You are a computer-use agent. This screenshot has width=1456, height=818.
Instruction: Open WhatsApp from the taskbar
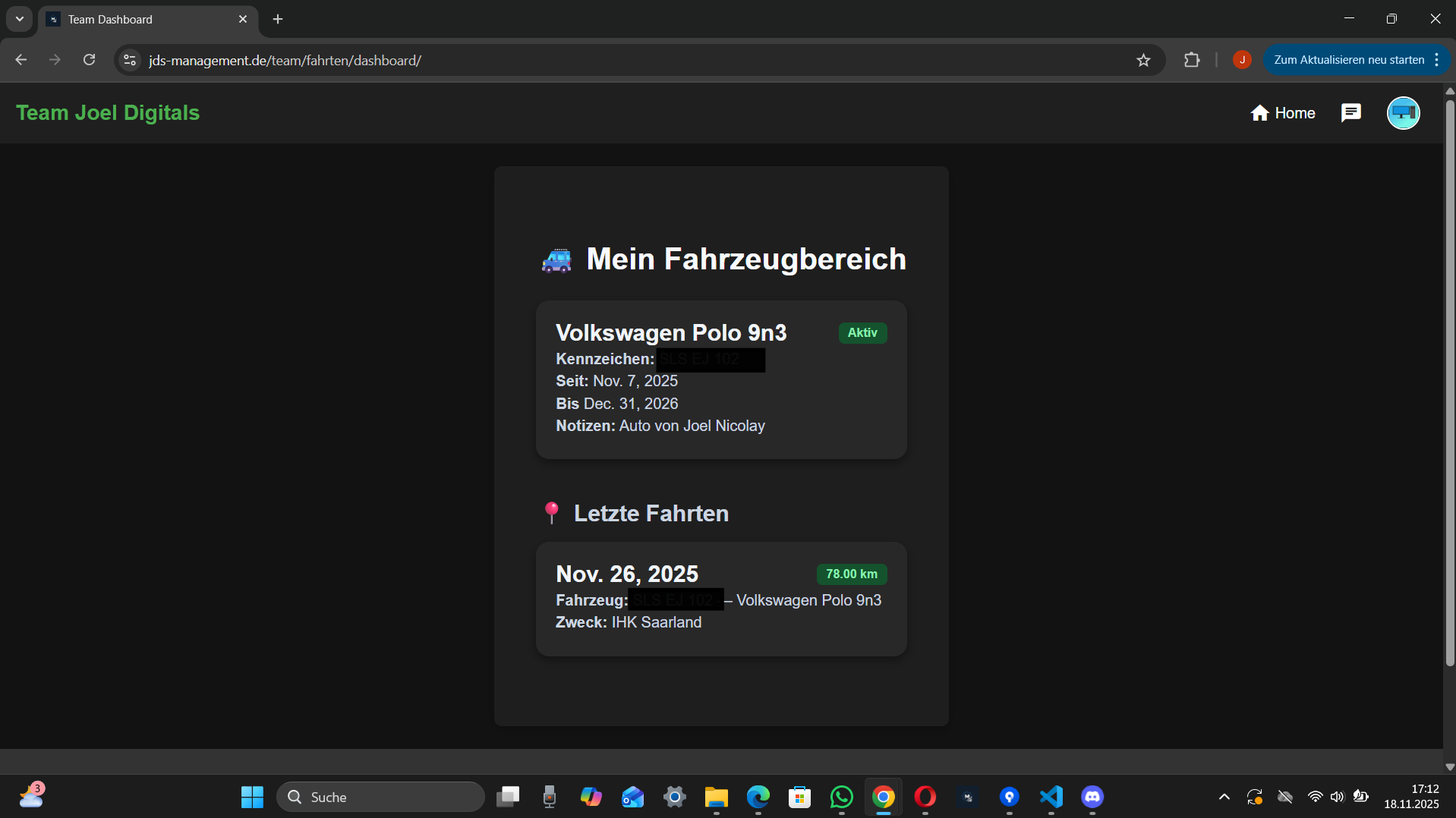coord(842,797)
